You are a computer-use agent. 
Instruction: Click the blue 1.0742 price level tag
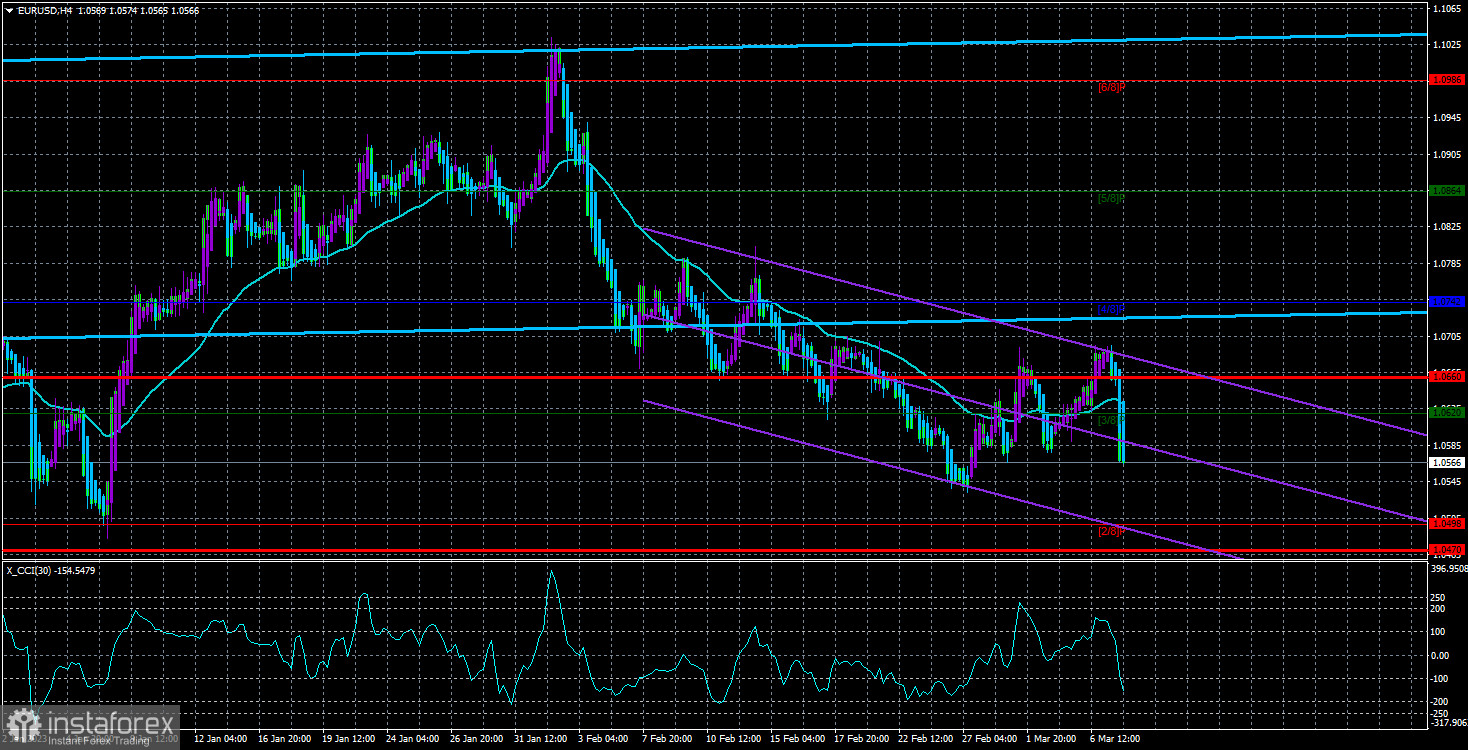click(x=1447, y=301)
